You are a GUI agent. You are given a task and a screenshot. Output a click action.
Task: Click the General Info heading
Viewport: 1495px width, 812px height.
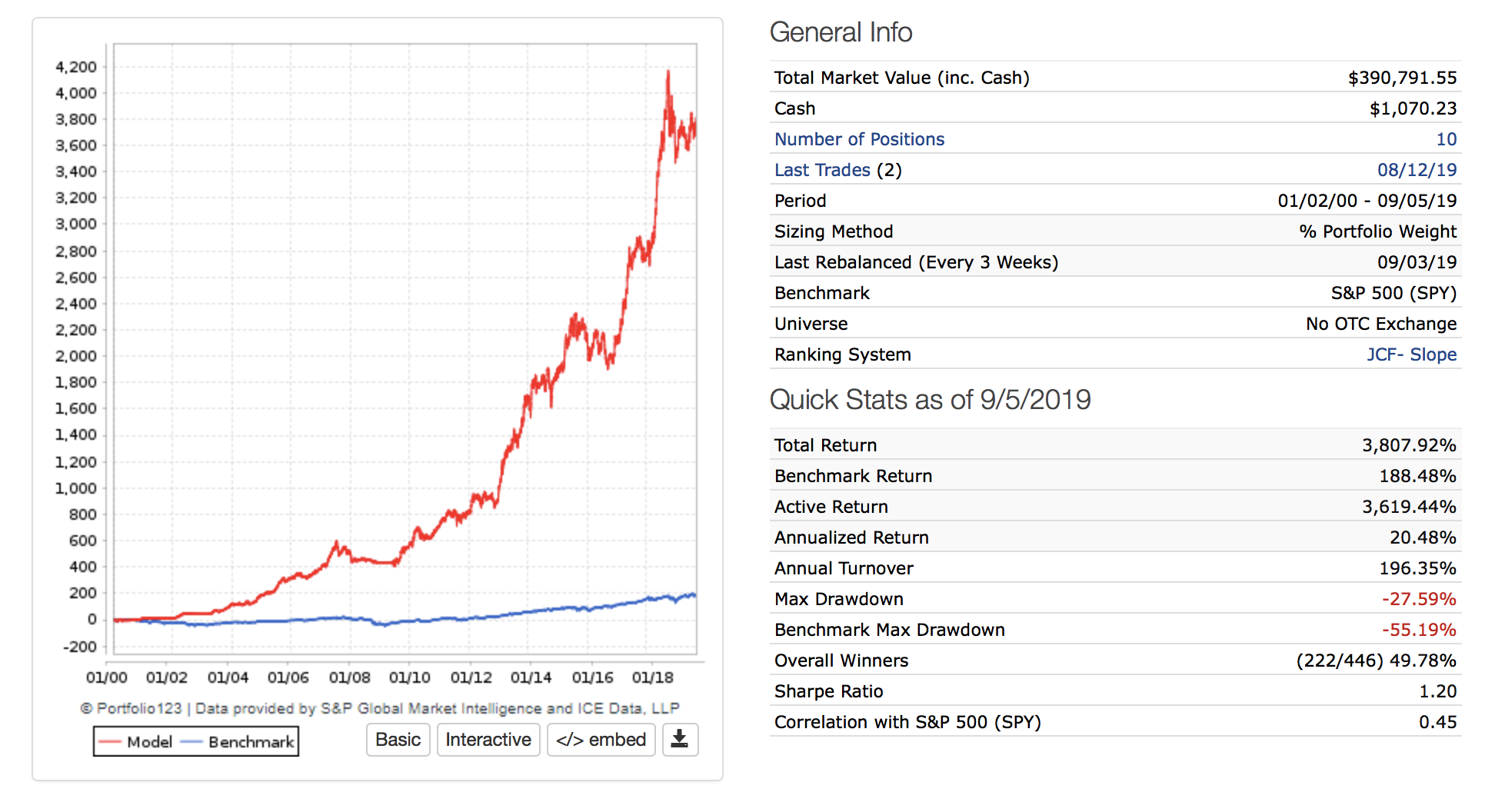[841, 32]
